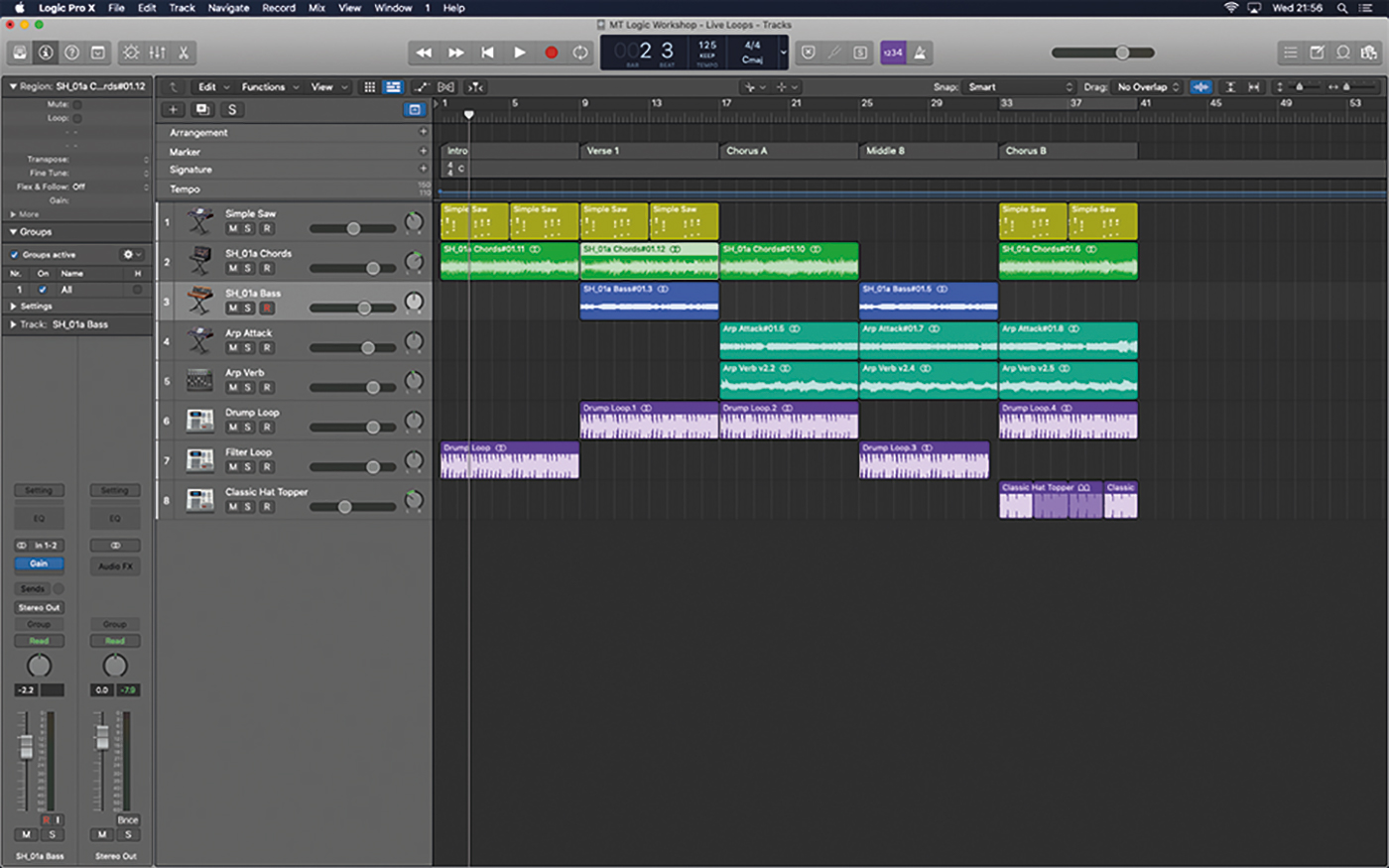This screenshot has height=868, width=1389.
Task: Turn pan knob on Classic Hat Topper
Action: pyautogui.click(x=414, y=500)
